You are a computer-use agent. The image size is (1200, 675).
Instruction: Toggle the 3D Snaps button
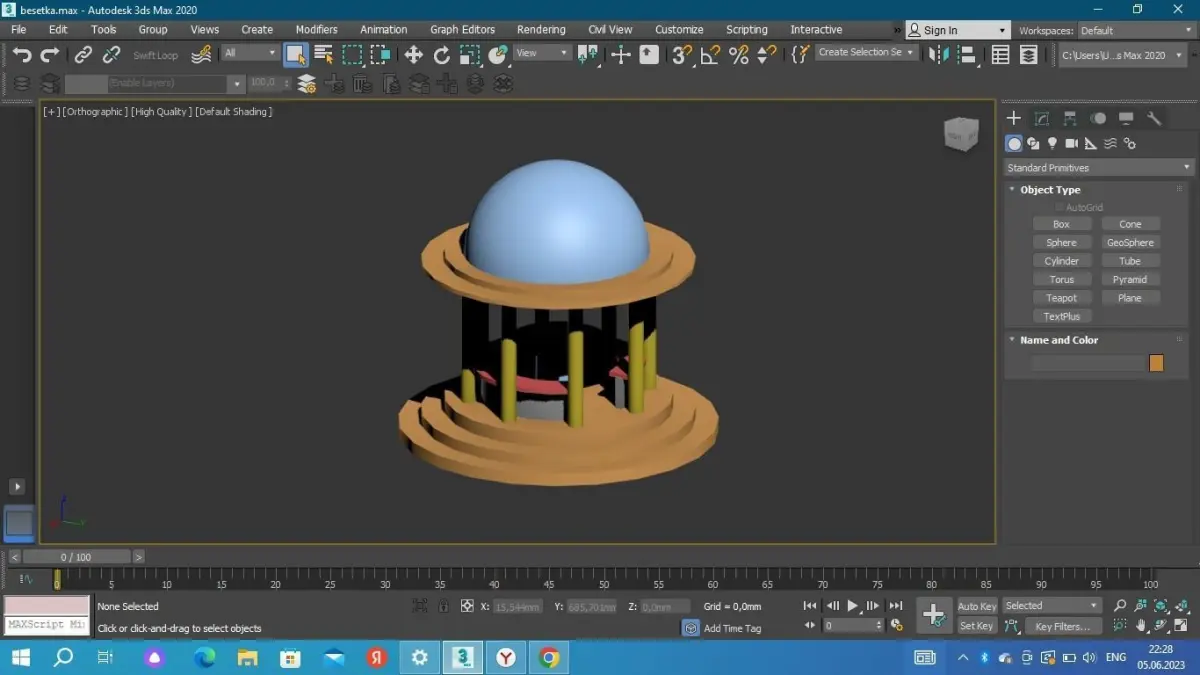coord(682,55)
